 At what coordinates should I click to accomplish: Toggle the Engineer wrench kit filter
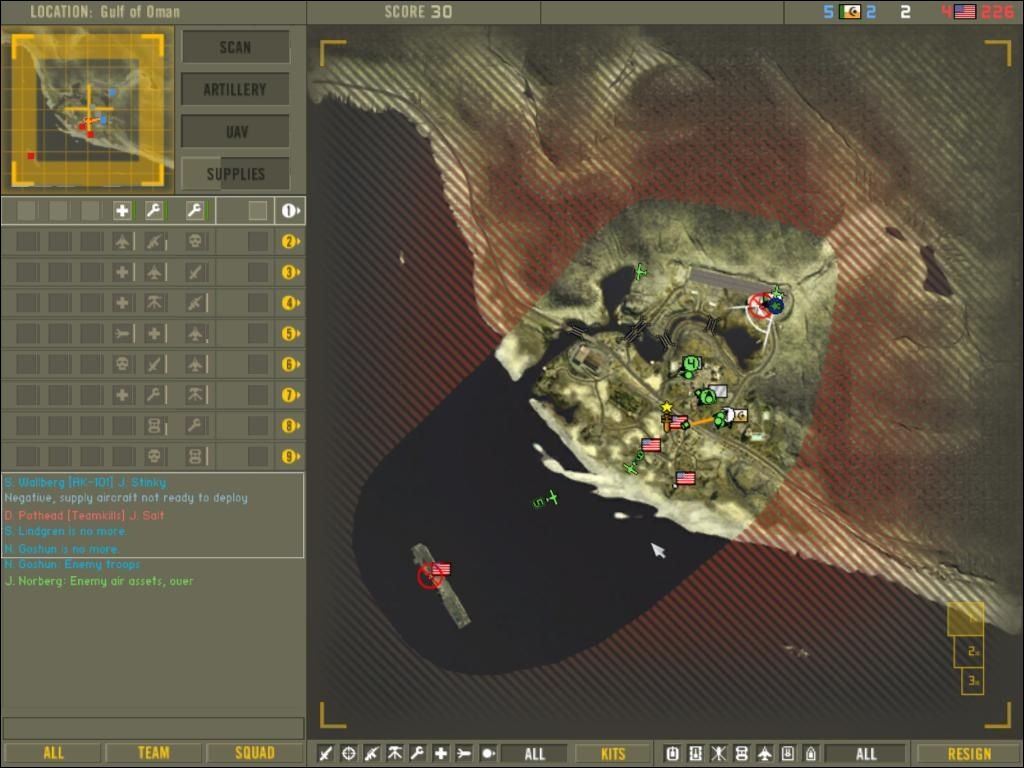[x=417, y=754]
